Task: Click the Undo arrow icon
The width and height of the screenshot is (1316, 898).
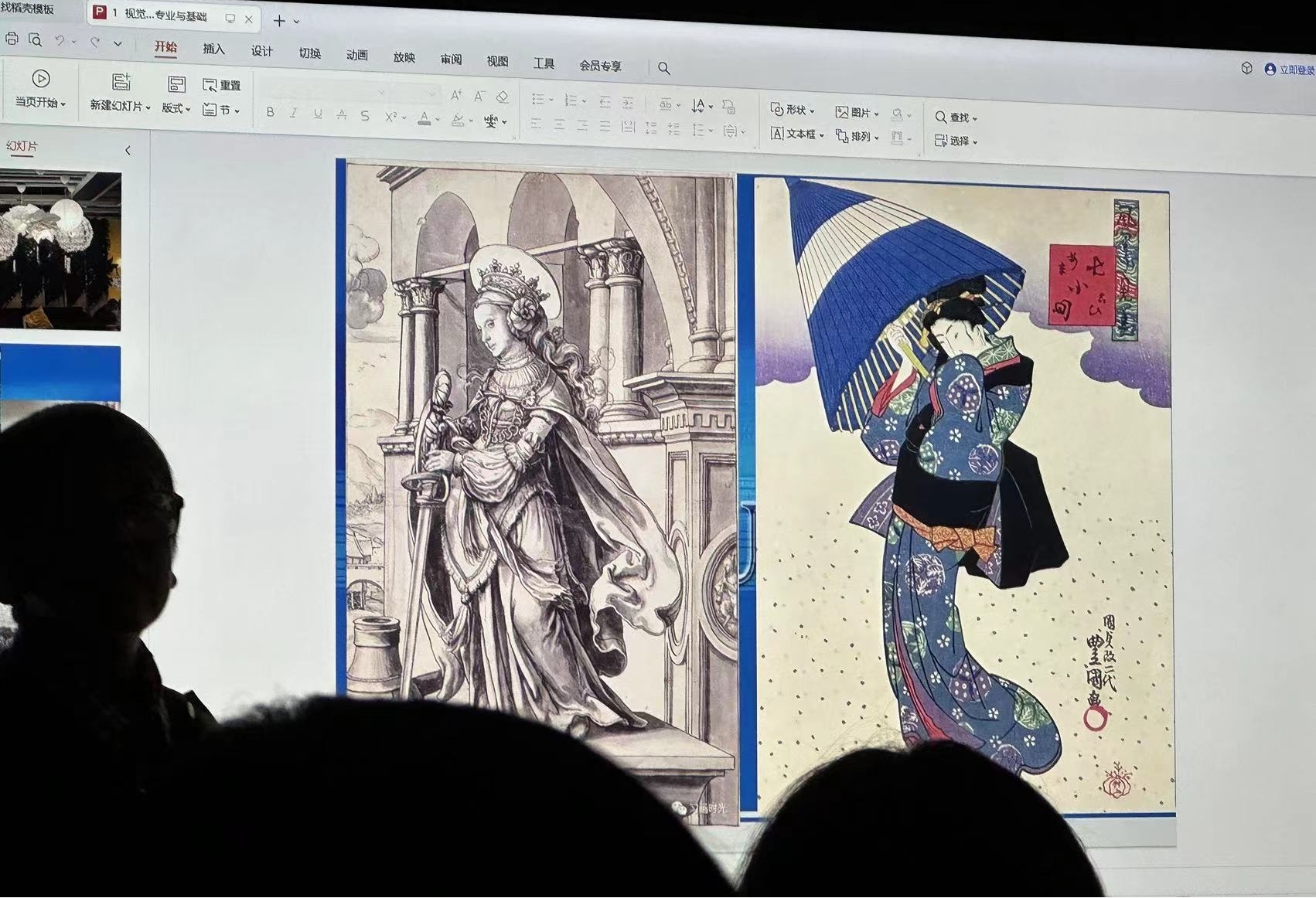Action: 59,41
